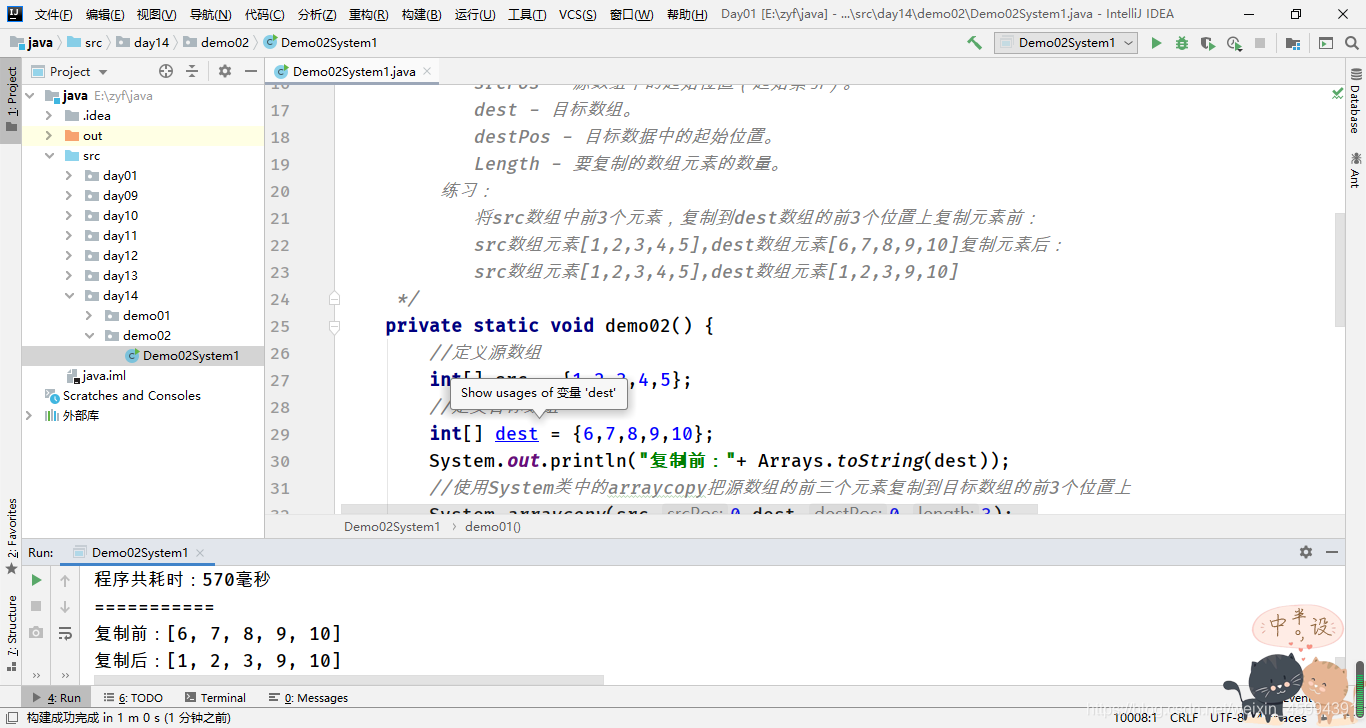Open Project Structure folder icon
The height and width of the screenshot is (728, 1366).
click(x=1293, y=43)
